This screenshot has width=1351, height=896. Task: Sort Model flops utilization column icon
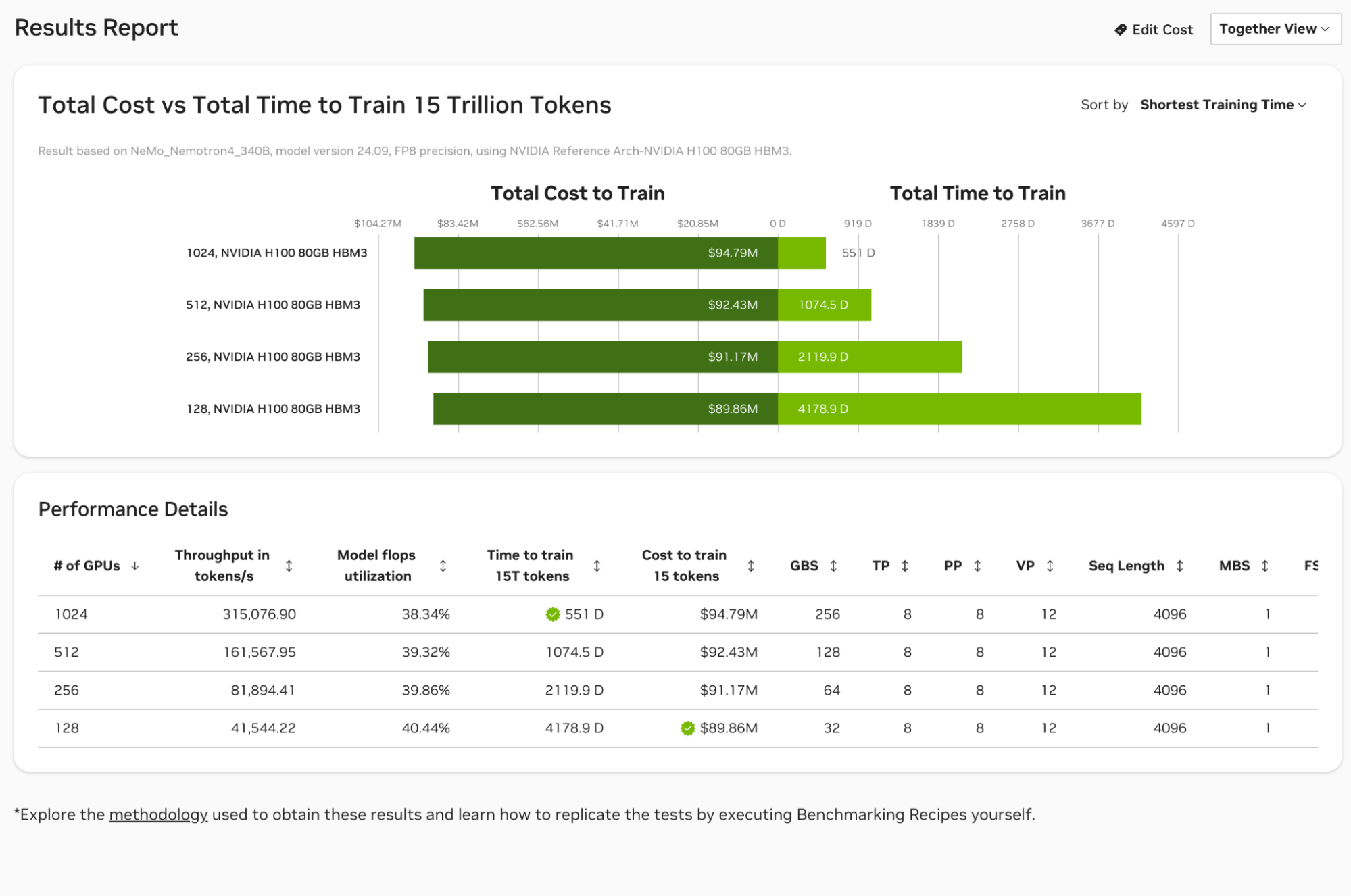(x=443, y=566)
